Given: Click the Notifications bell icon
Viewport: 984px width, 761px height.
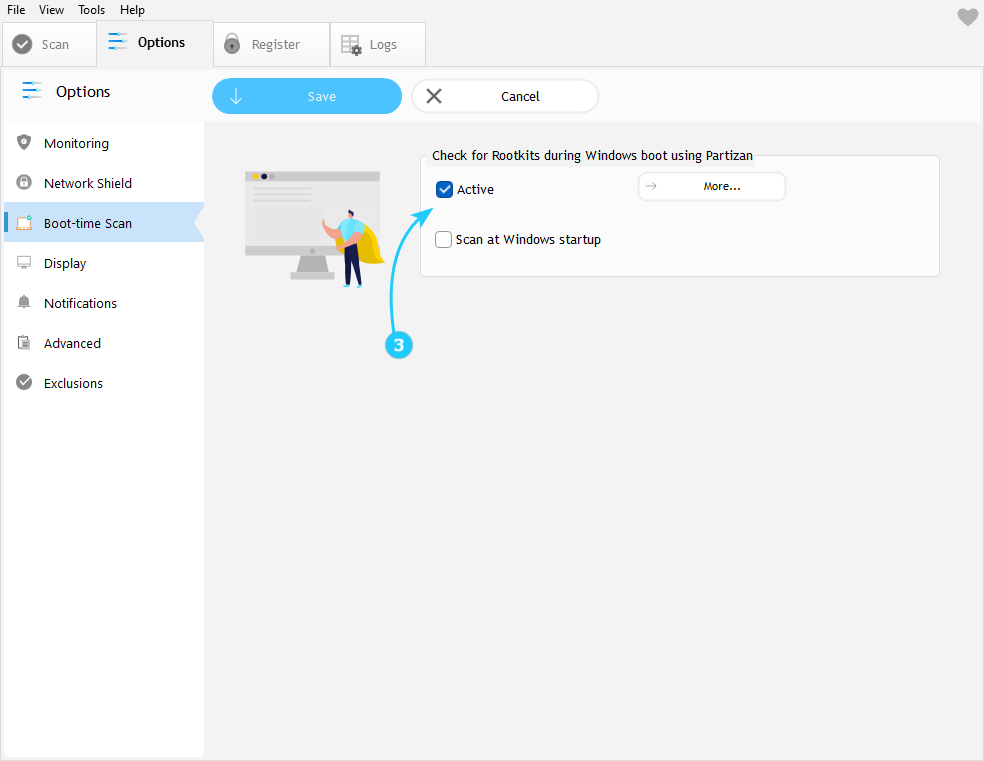Looking at the screenshot, I should tap(24, 303).
